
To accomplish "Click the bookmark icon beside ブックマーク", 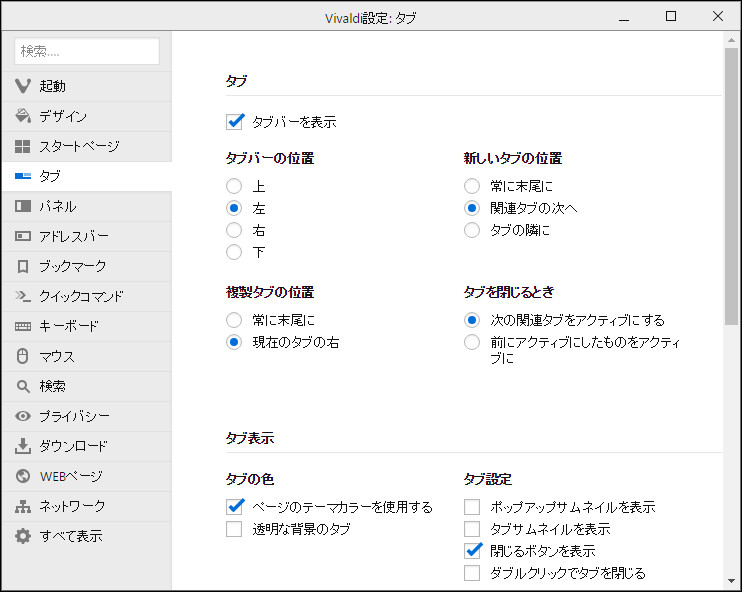I will click(x=23, y=266).
